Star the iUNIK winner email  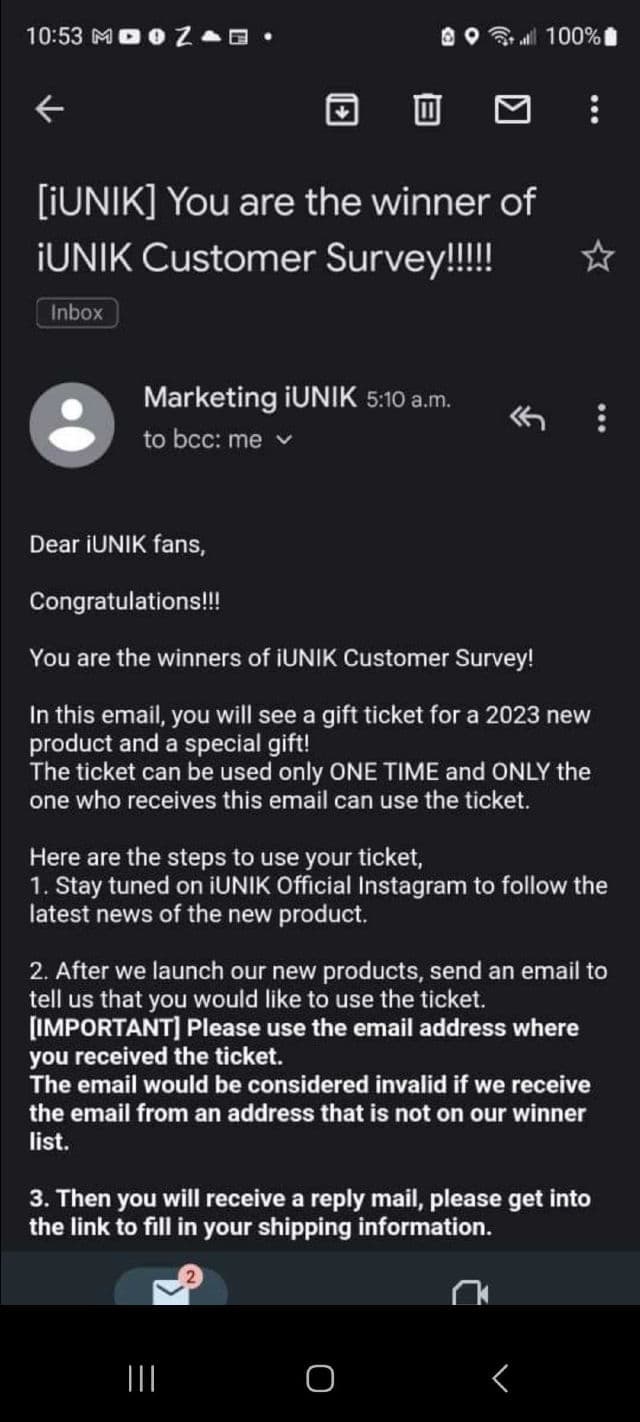click(x=597, y=258)
